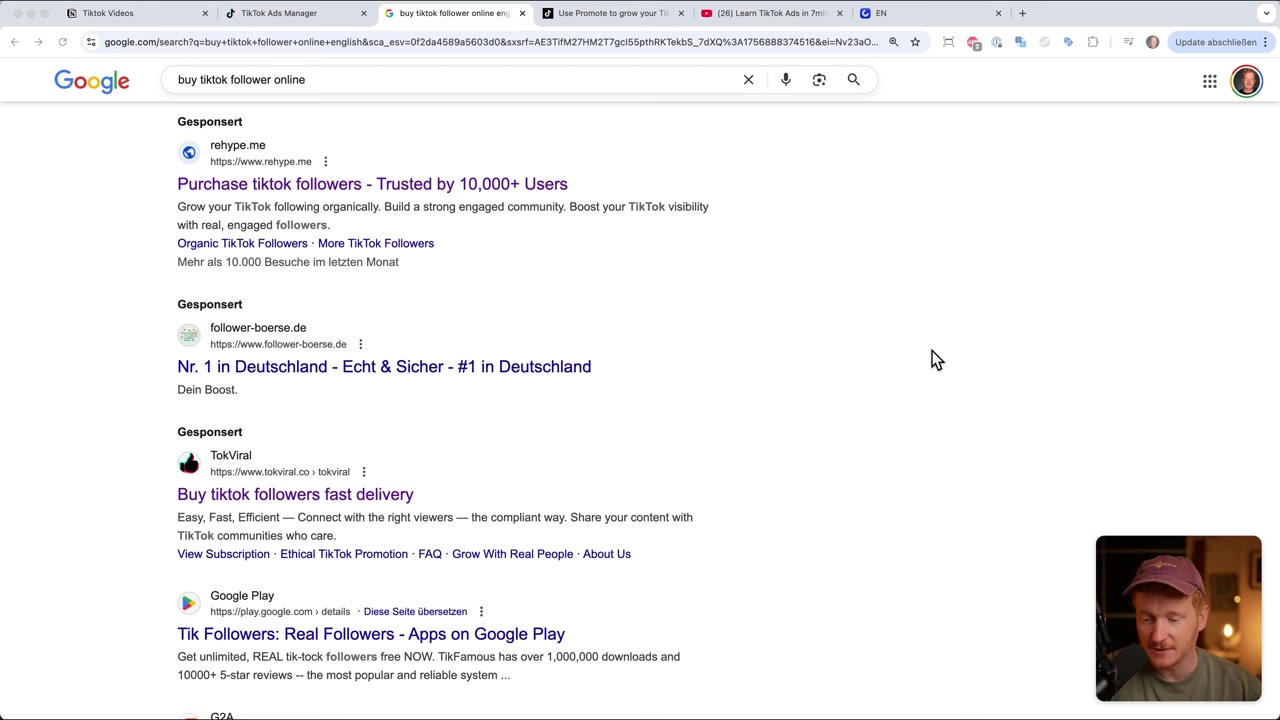Screen dimensions: 1280x720
Task: Search by image with the camera lens icon
Action: [x=819, y=80]
